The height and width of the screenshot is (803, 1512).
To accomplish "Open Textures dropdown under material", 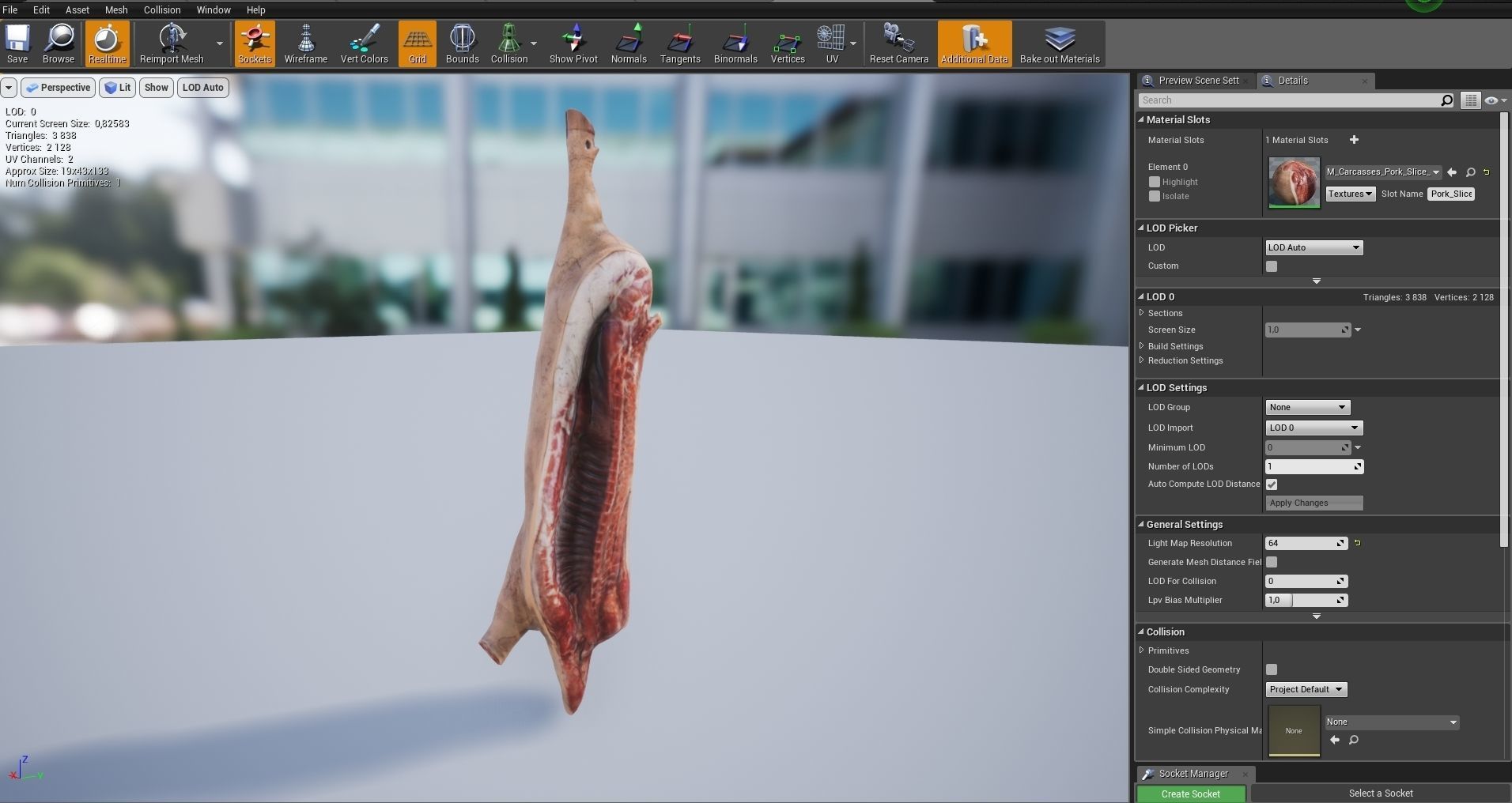I will coord(1351,194).
